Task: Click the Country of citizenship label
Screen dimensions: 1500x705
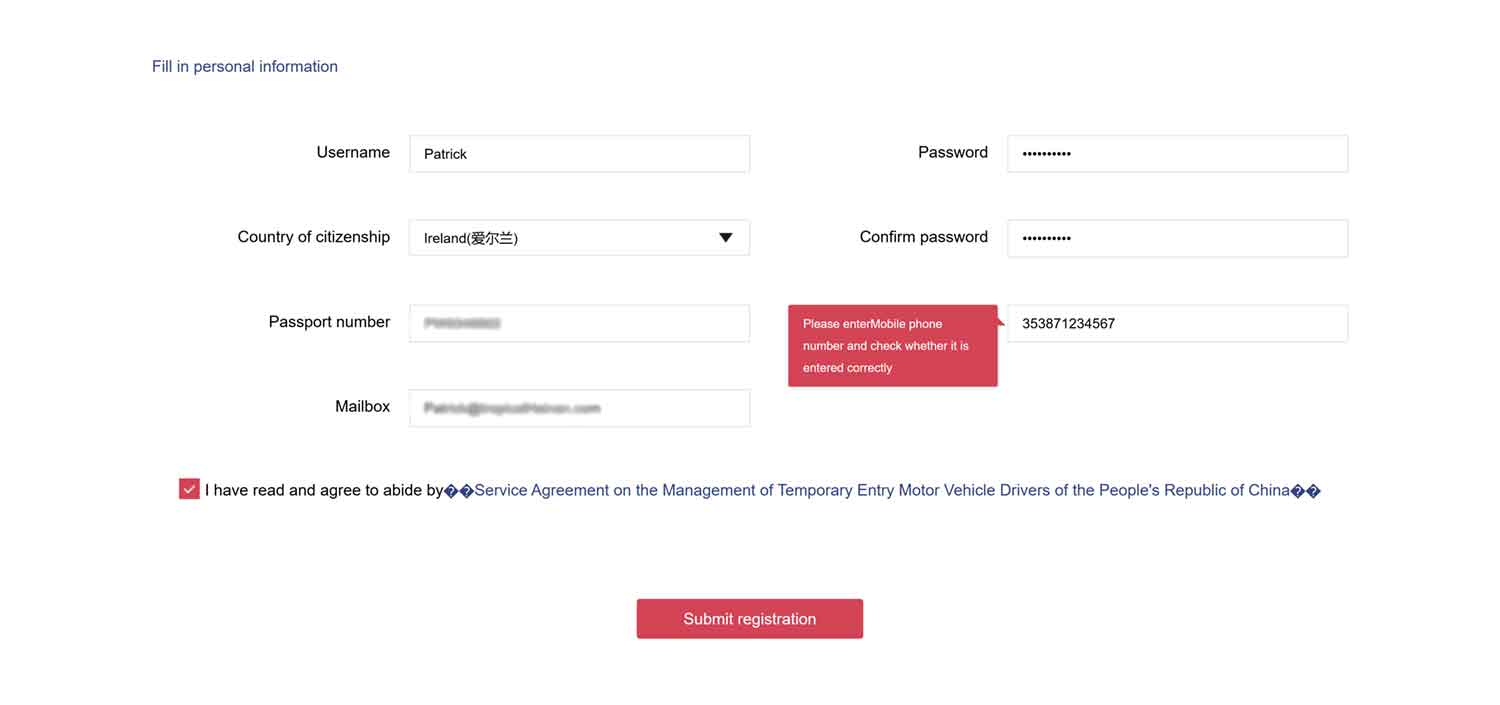Action: point(313,237)
